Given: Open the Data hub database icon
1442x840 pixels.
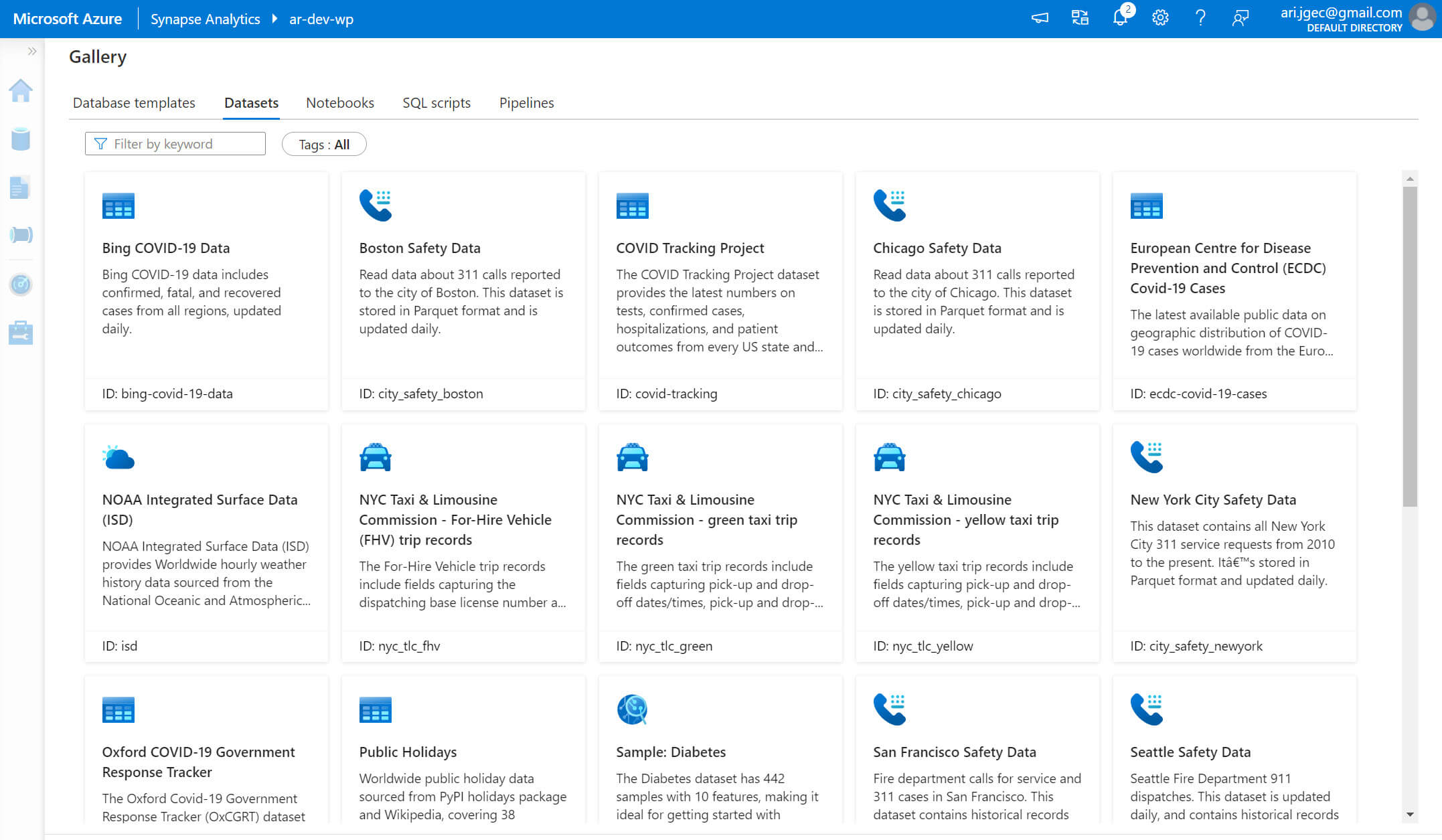Looking at the screenshot, I should coord(21,139).
